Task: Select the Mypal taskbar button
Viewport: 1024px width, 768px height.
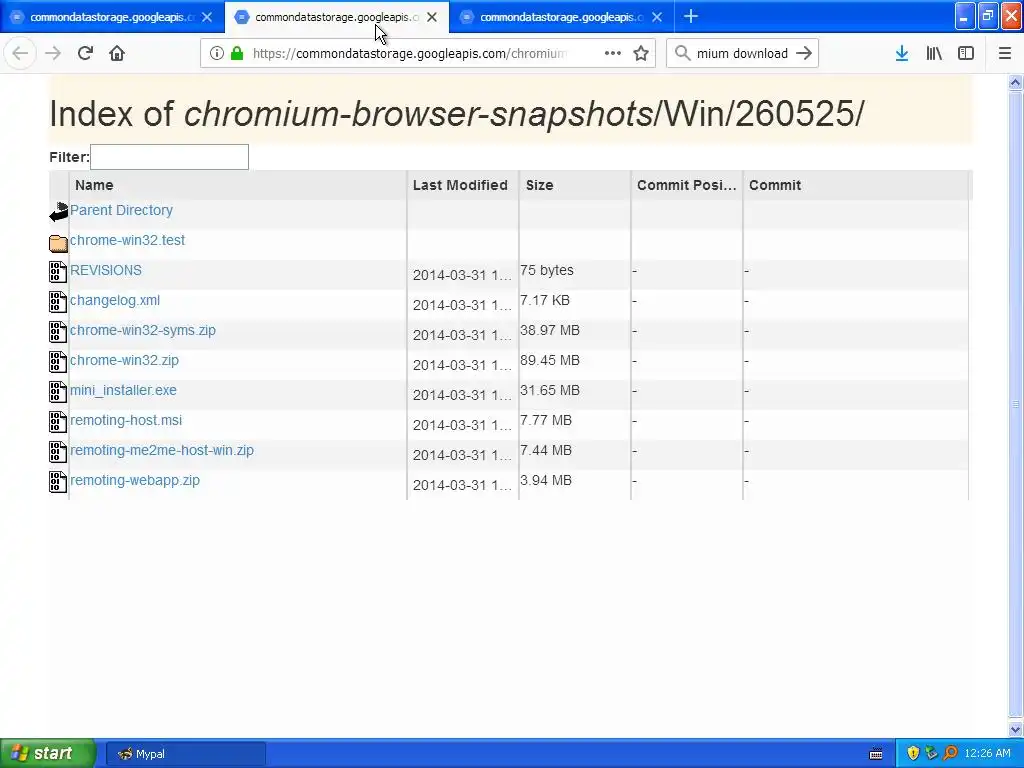Action: 185,754
